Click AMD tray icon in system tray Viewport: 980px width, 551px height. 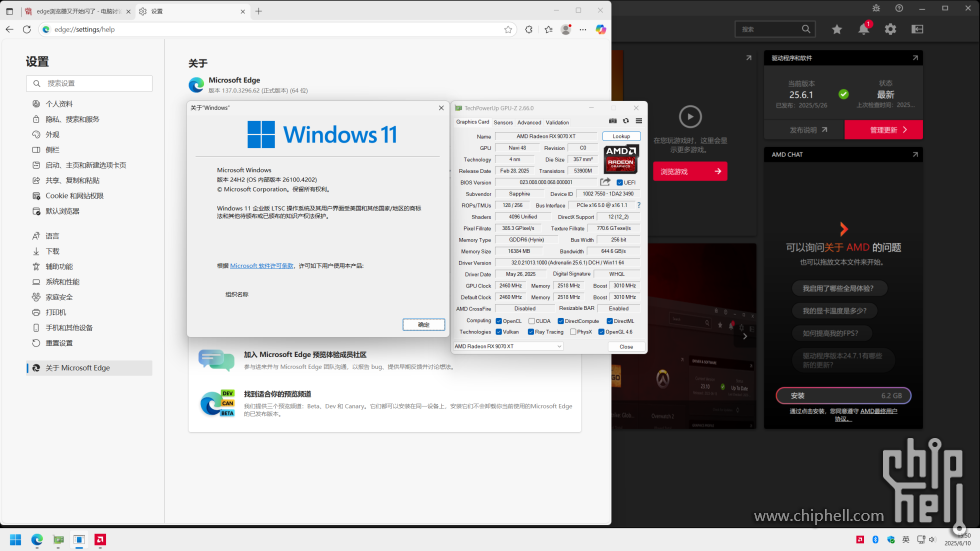[x=860, y=540]
